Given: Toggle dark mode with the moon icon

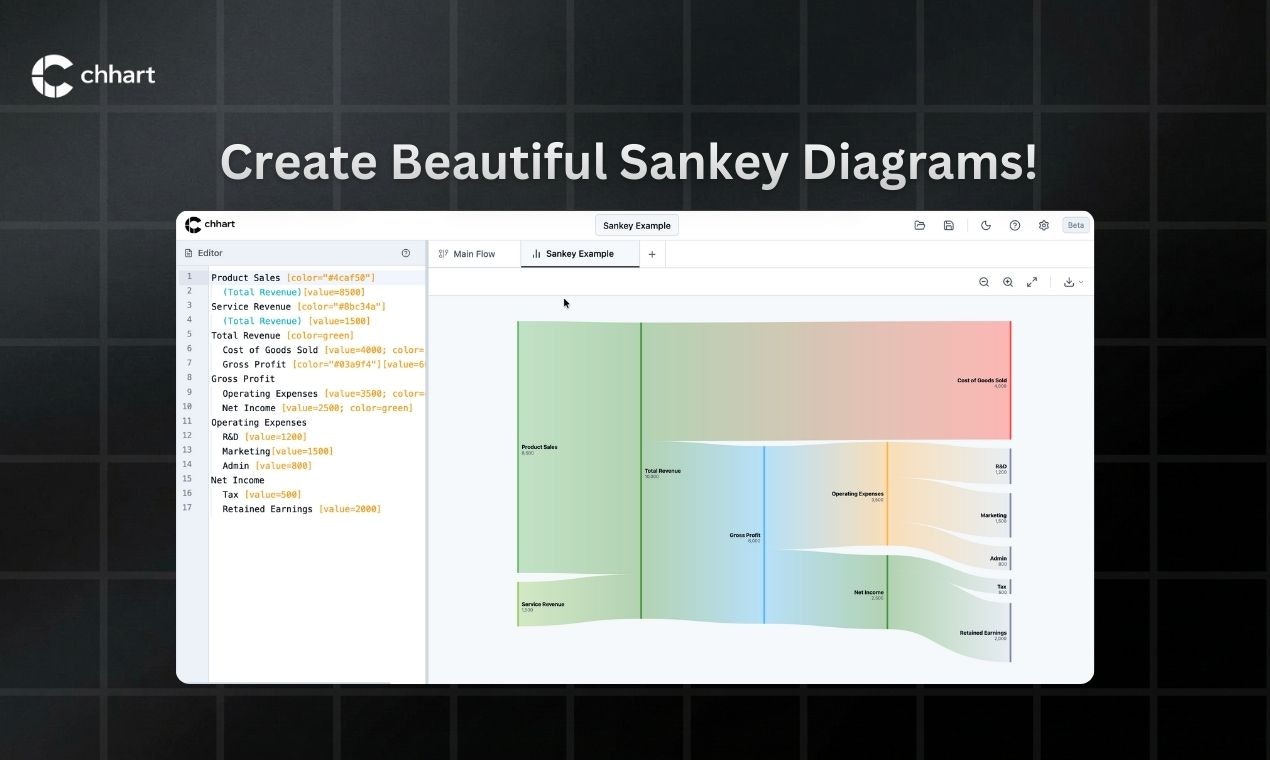Looking at the screenshot, I should click(x=986, y=225).
